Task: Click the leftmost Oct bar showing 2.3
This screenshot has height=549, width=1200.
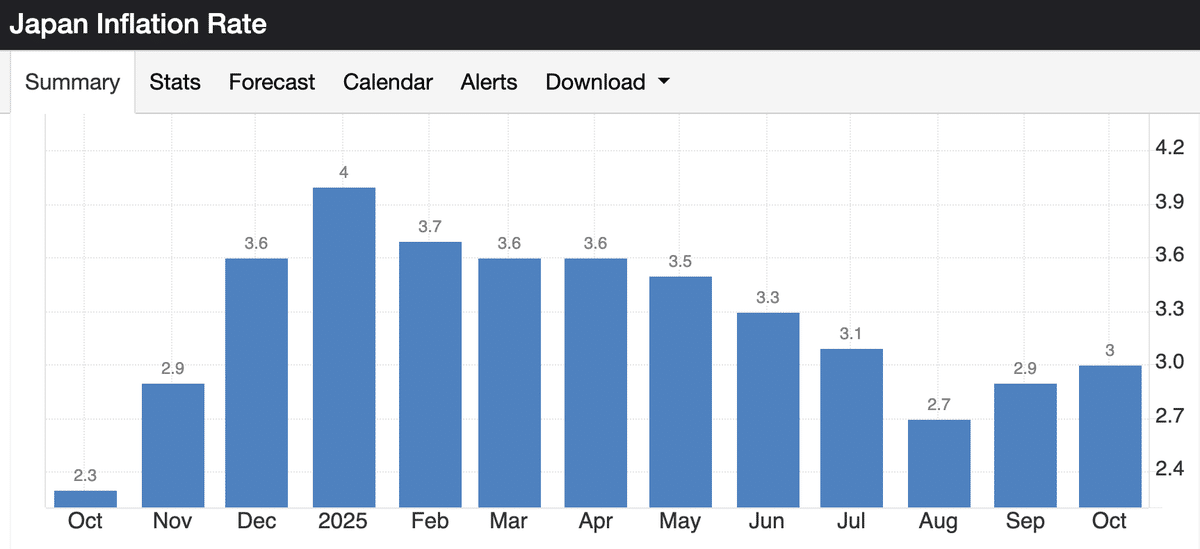Action: click(85, 498)
